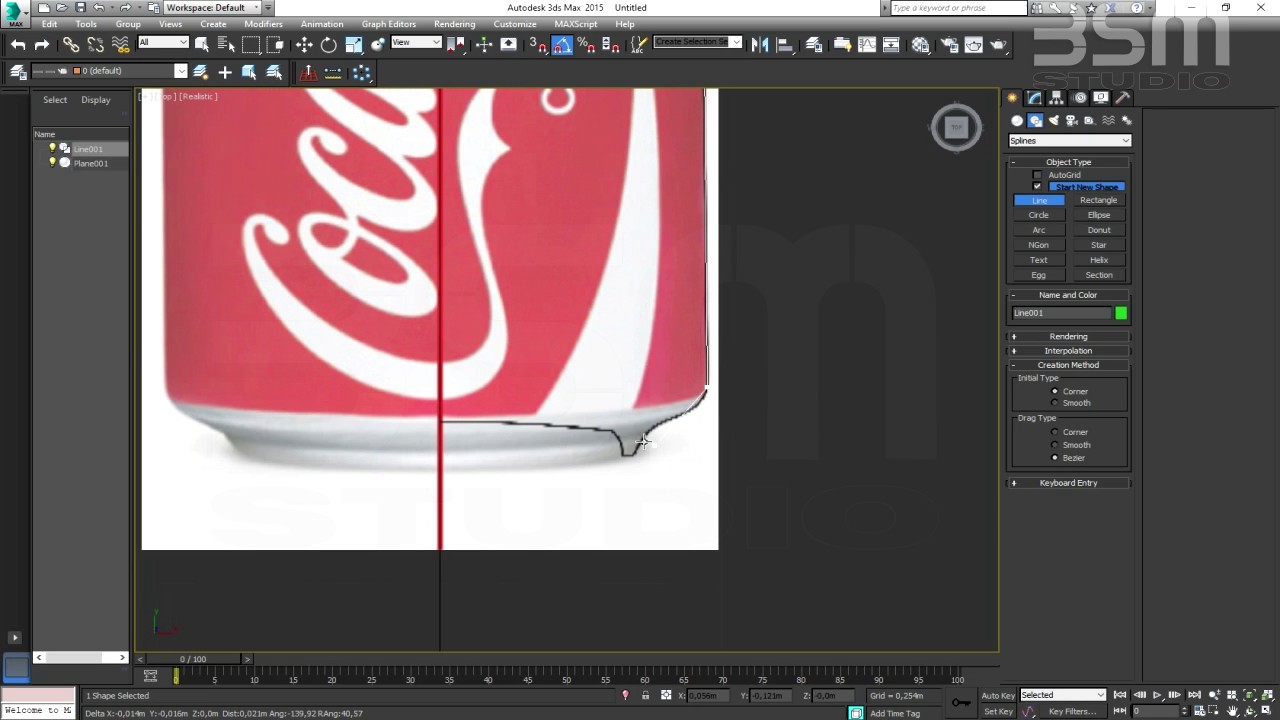Activate the Select and Rotate tool
Viewport: 1280px width, 720px height.
329,44
